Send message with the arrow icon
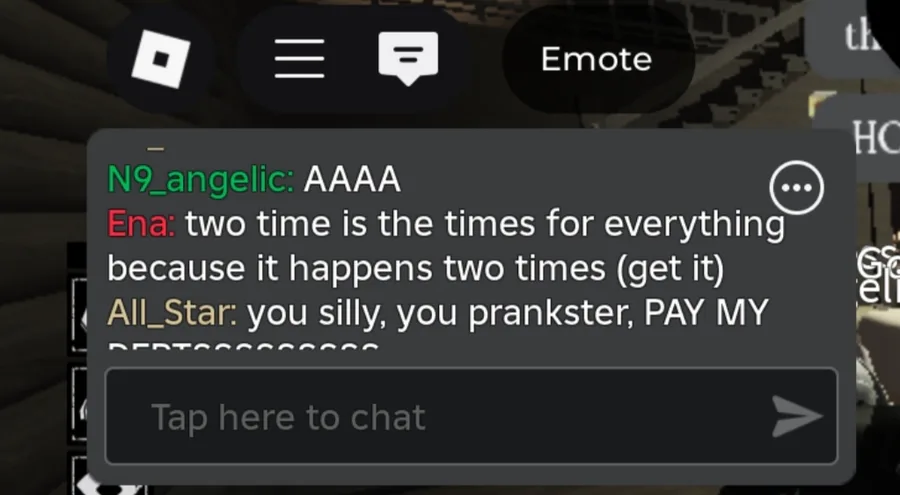The width and height of the screenshot is (900, 495). [797, 416]
